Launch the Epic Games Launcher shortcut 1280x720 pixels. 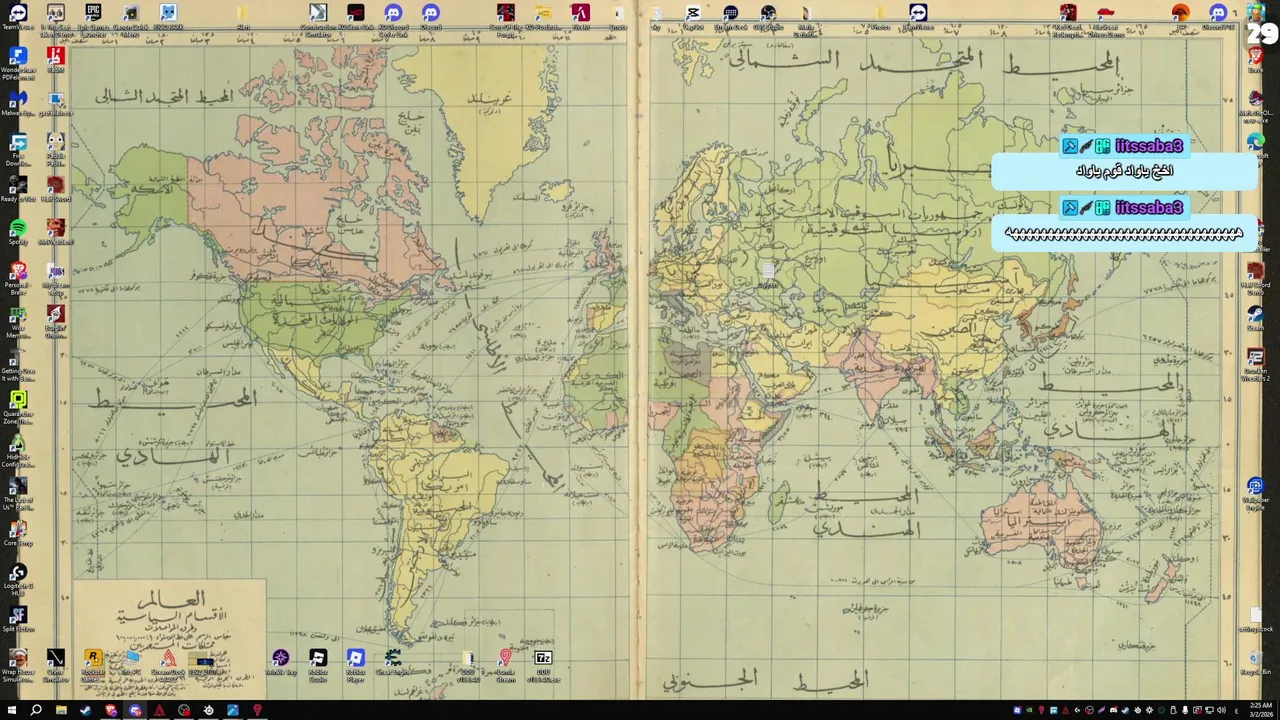93,19
